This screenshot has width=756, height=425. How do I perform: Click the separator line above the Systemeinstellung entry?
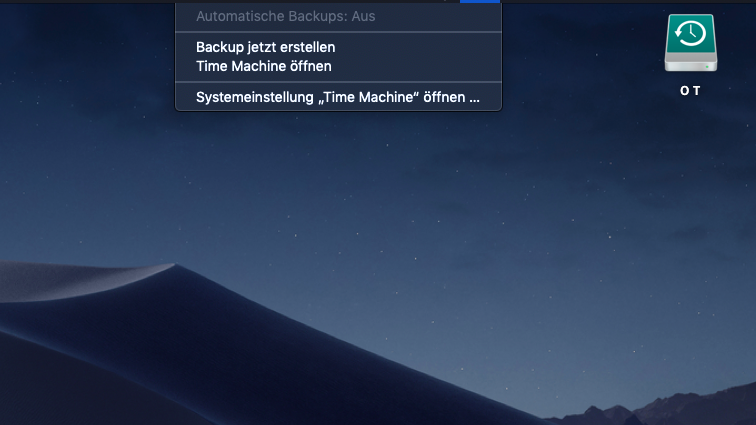click(x=337, y=82)
